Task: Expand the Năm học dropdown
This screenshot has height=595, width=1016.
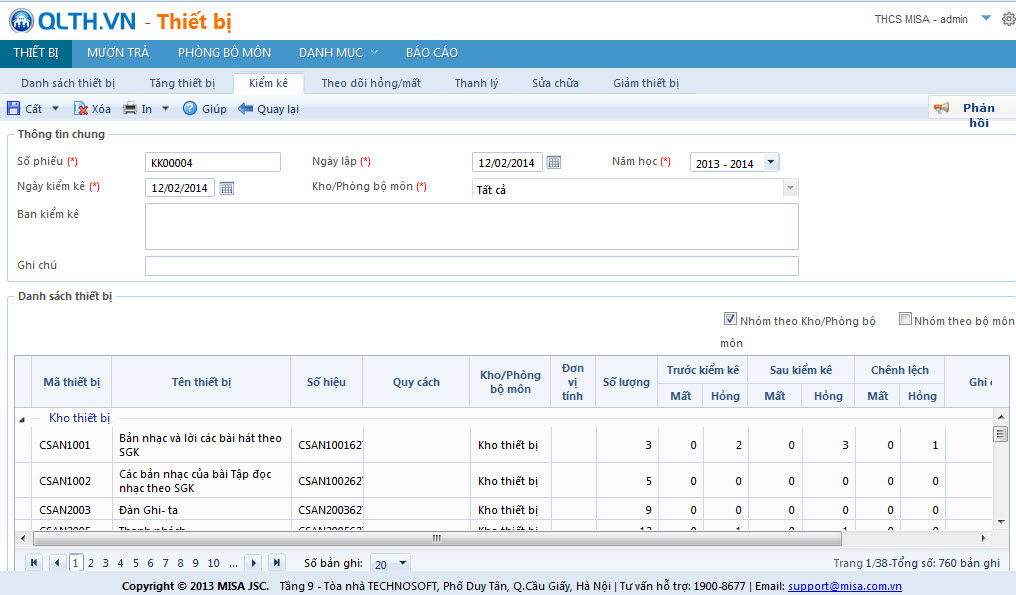Action: (x=770, y=163)
